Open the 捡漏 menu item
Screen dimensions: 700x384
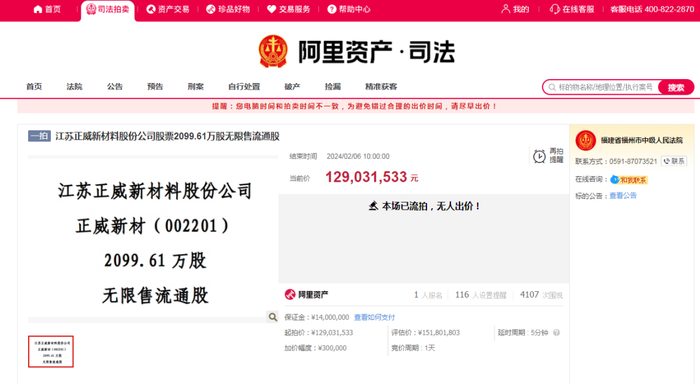pos(333,87)
